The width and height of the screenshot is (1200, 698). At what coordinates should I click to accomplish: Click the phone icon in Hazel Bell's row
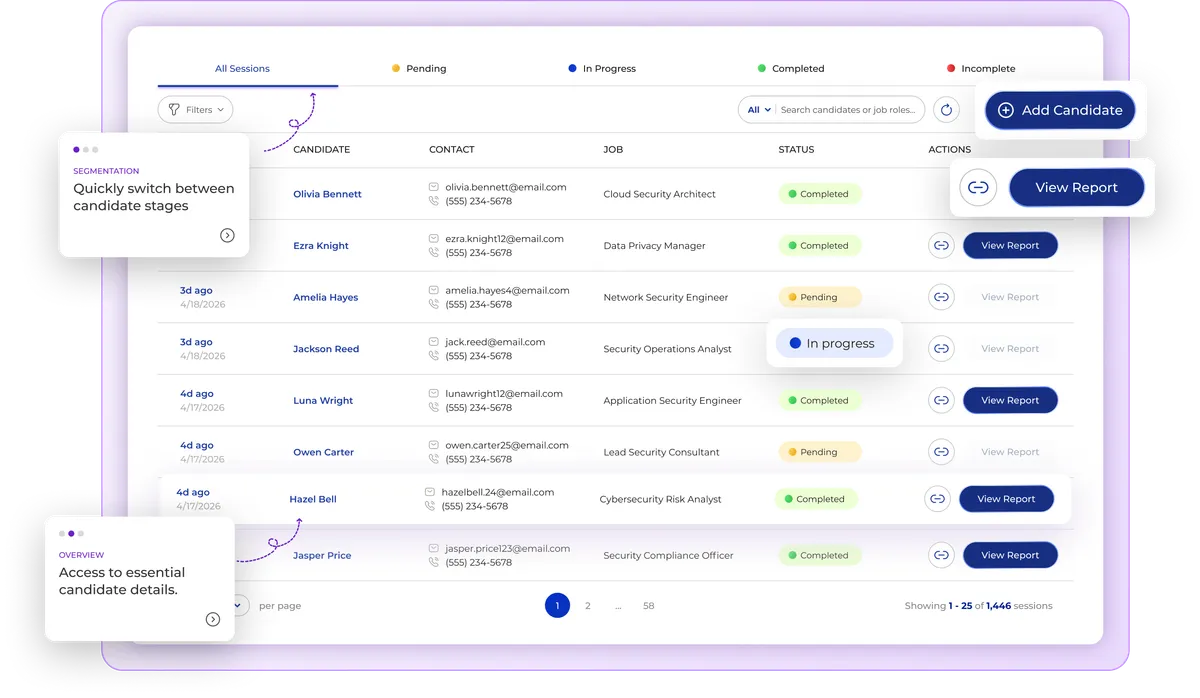(430, 506)
